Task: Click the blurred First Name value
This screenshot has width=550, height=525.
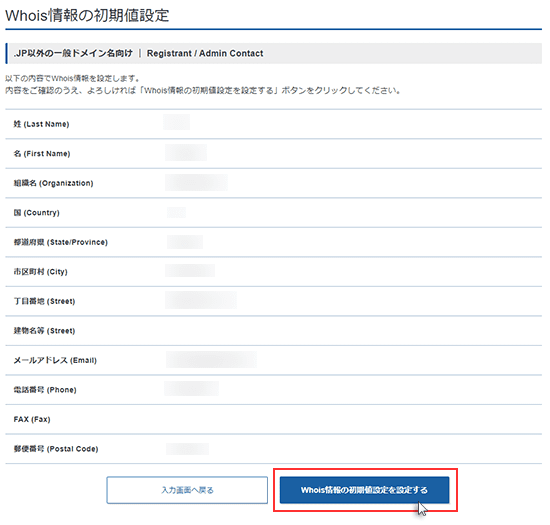Action: pos(186,153)
